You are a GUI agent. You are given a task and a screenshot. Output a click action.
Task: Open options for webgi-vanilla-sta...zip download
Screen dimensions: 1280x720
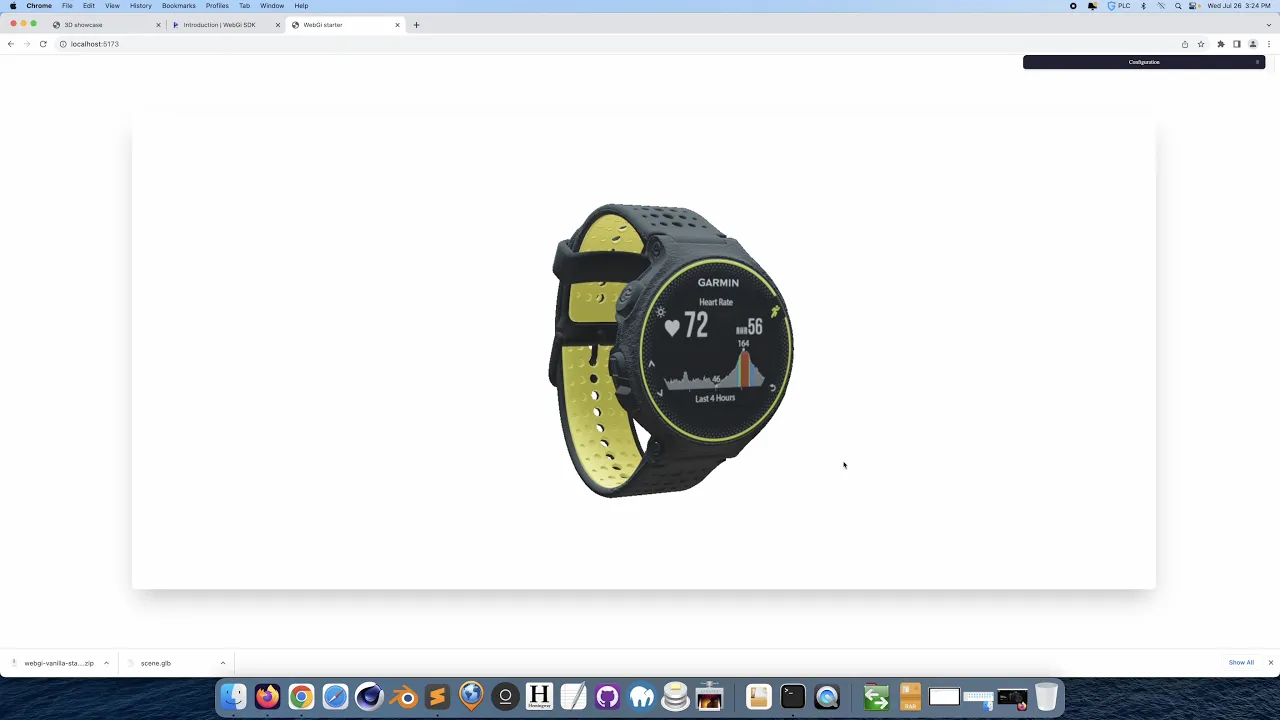(x=106, y=663)
